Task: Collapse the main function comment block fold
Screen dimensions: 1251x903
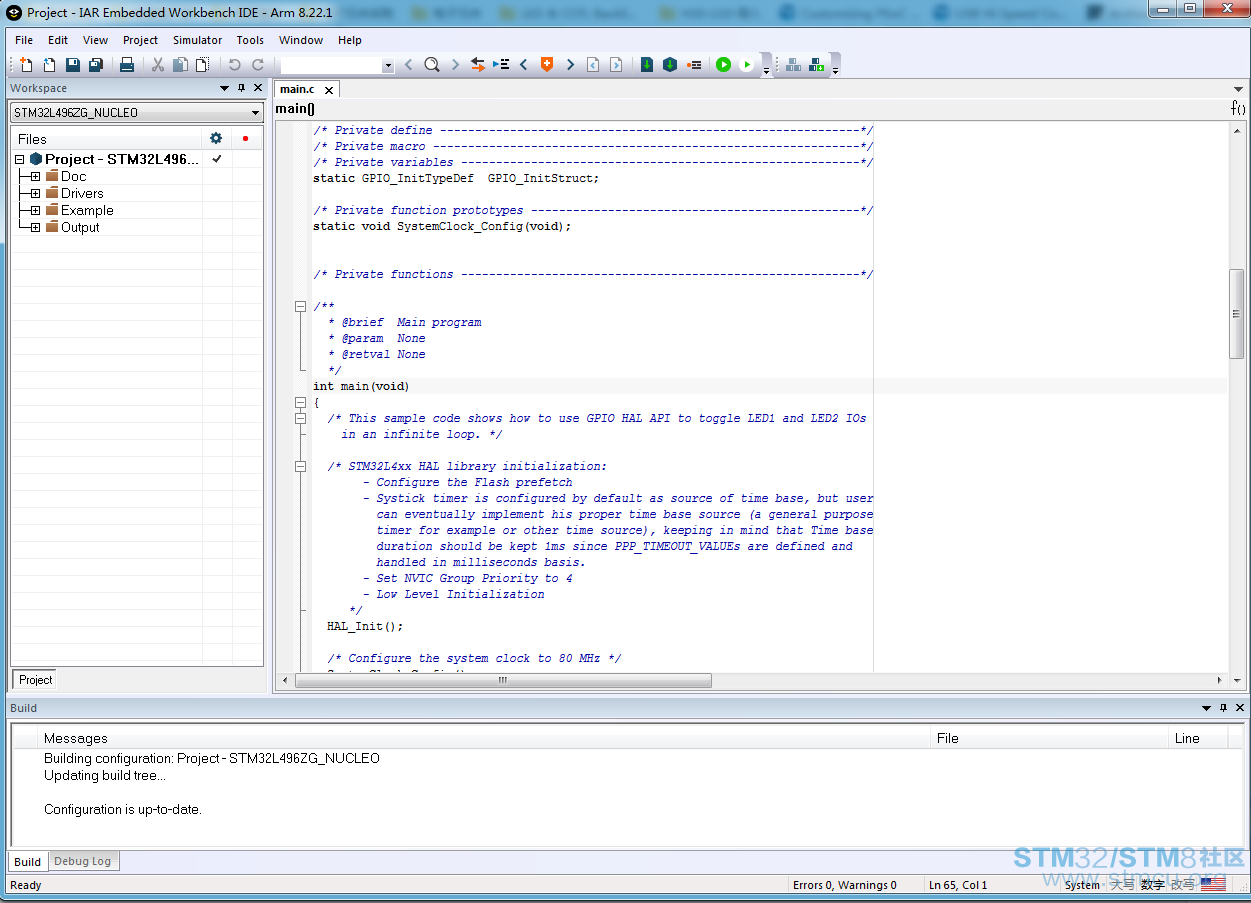Action: (300, 307)
